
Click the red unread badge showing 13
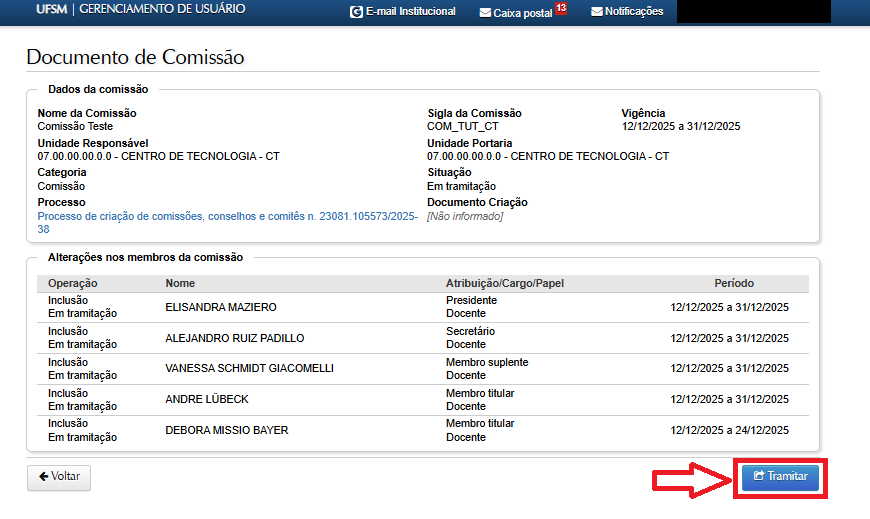coord(561,9)
